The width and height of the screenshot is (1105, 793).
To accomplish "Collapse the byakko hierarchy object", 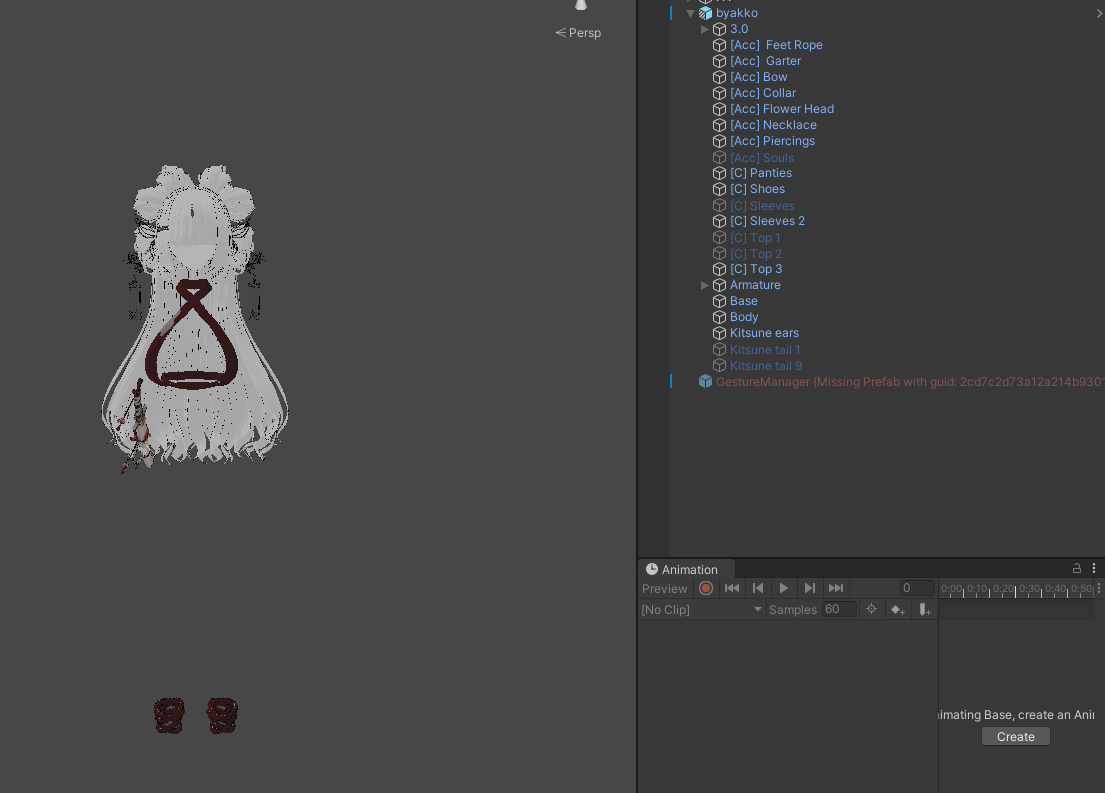I will (691, 13).
